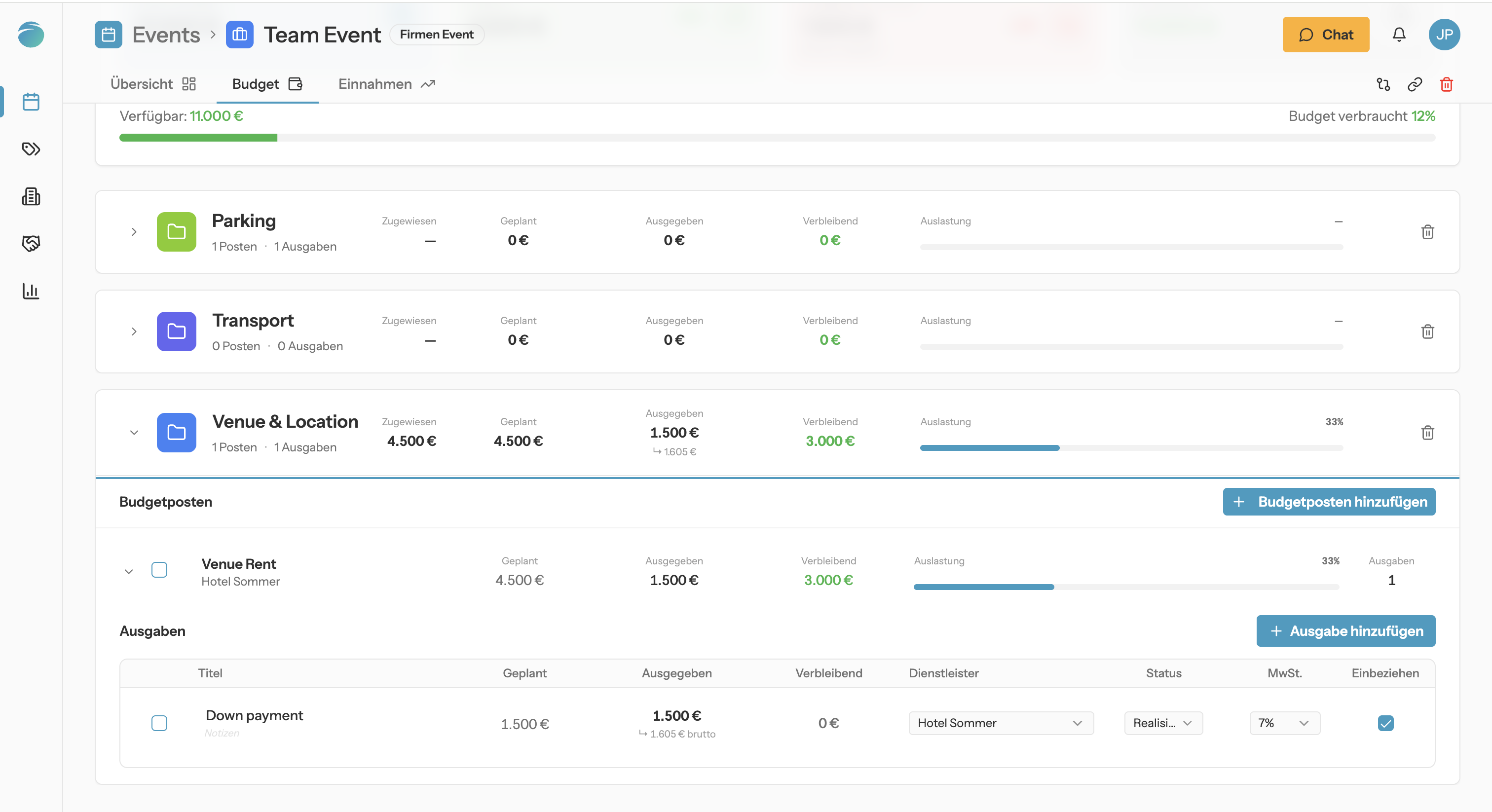The width and height of the screenshot is (1492, 812).
Task: Click Ausgabe hinzufügen
Action: pyautogui.click(x=1345, y=631)
